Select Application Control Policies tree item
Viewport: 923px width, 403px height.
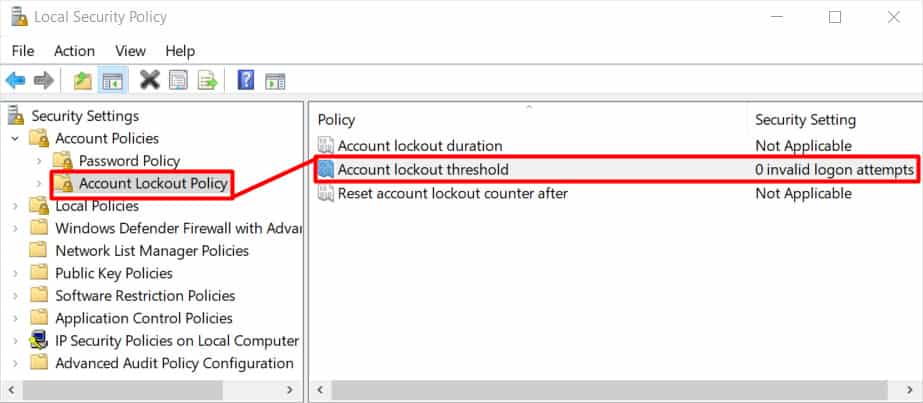tap(144, 318)
